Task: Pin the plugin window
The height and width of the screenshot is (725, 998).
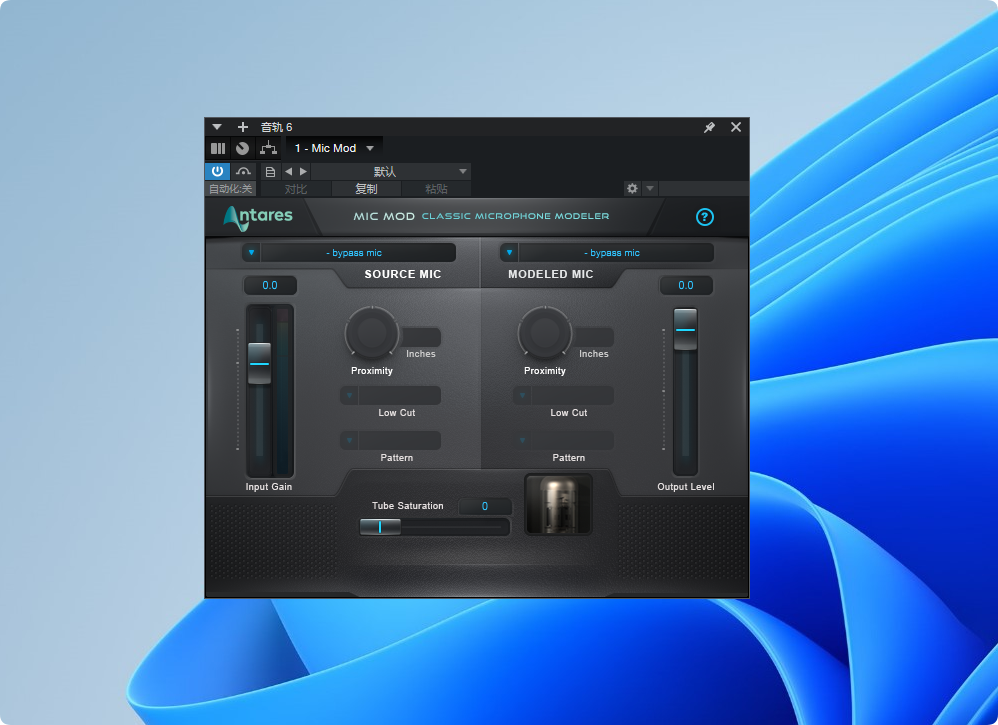Action: (709, 127)
